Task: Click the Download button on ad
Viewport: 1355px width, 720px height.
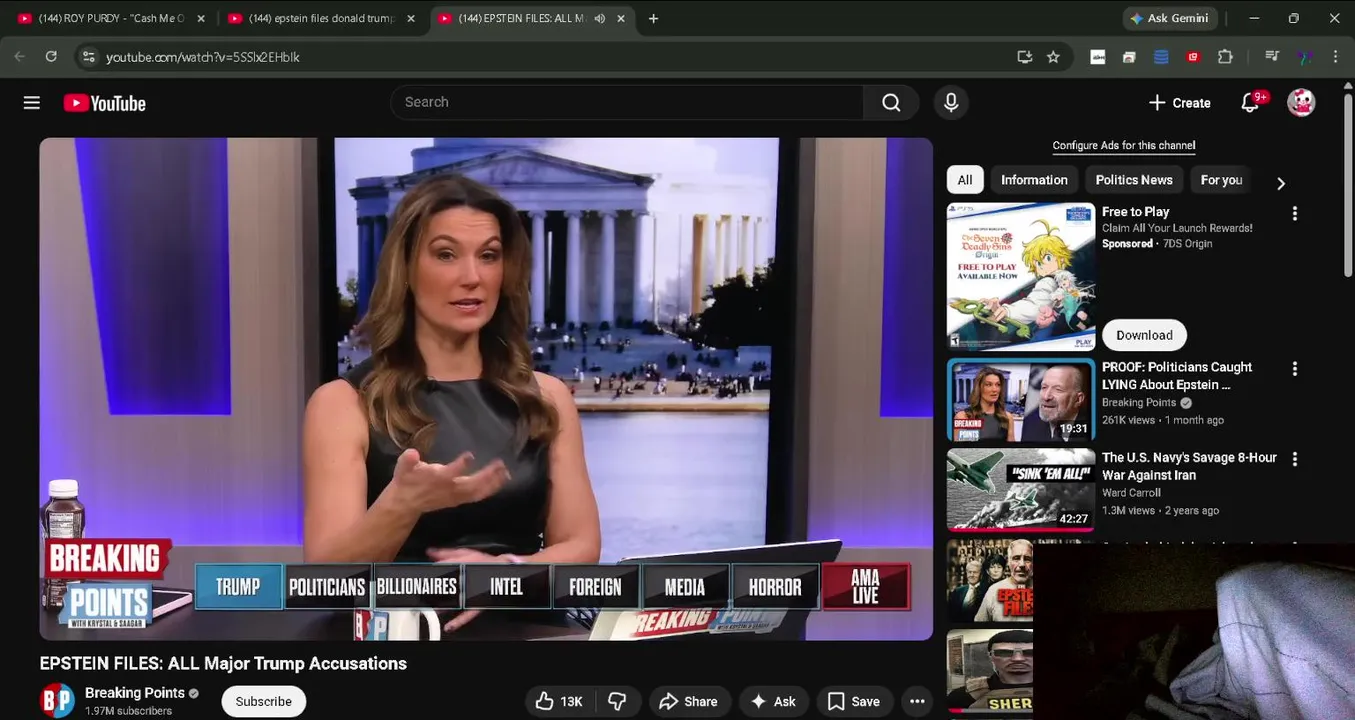Action: click(1144, 335)
